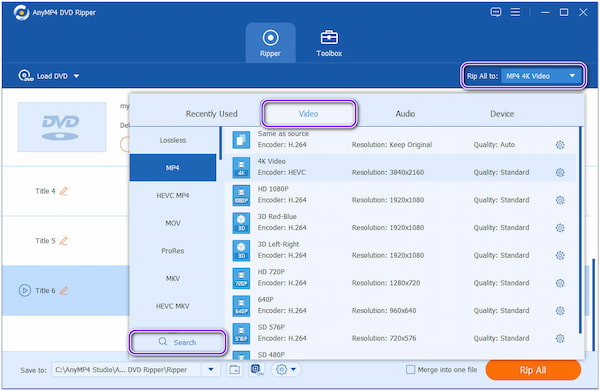This screenshot has height=391, width=600.
Task: Click the Search format field
Action: click(x=178, y=342)
